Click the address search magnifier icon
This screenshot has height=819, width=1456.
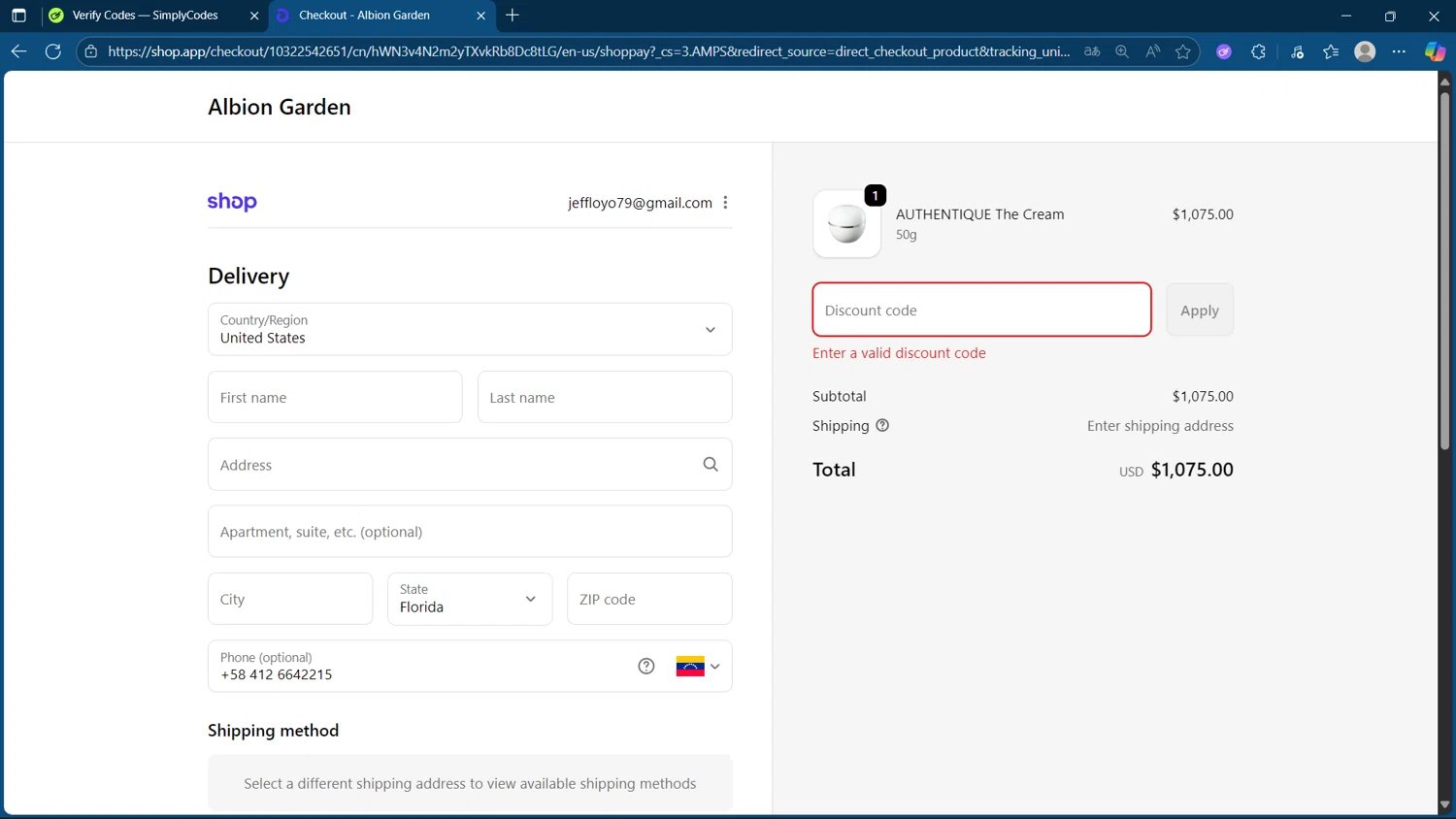[710, 465]
